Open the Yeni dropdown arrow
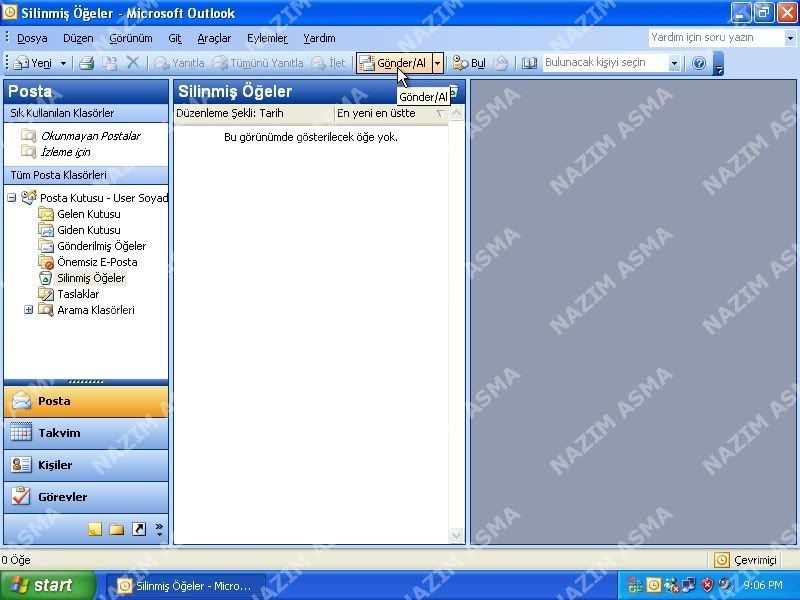The height and width of the screenshot is (600, 800). pos(64,63)
